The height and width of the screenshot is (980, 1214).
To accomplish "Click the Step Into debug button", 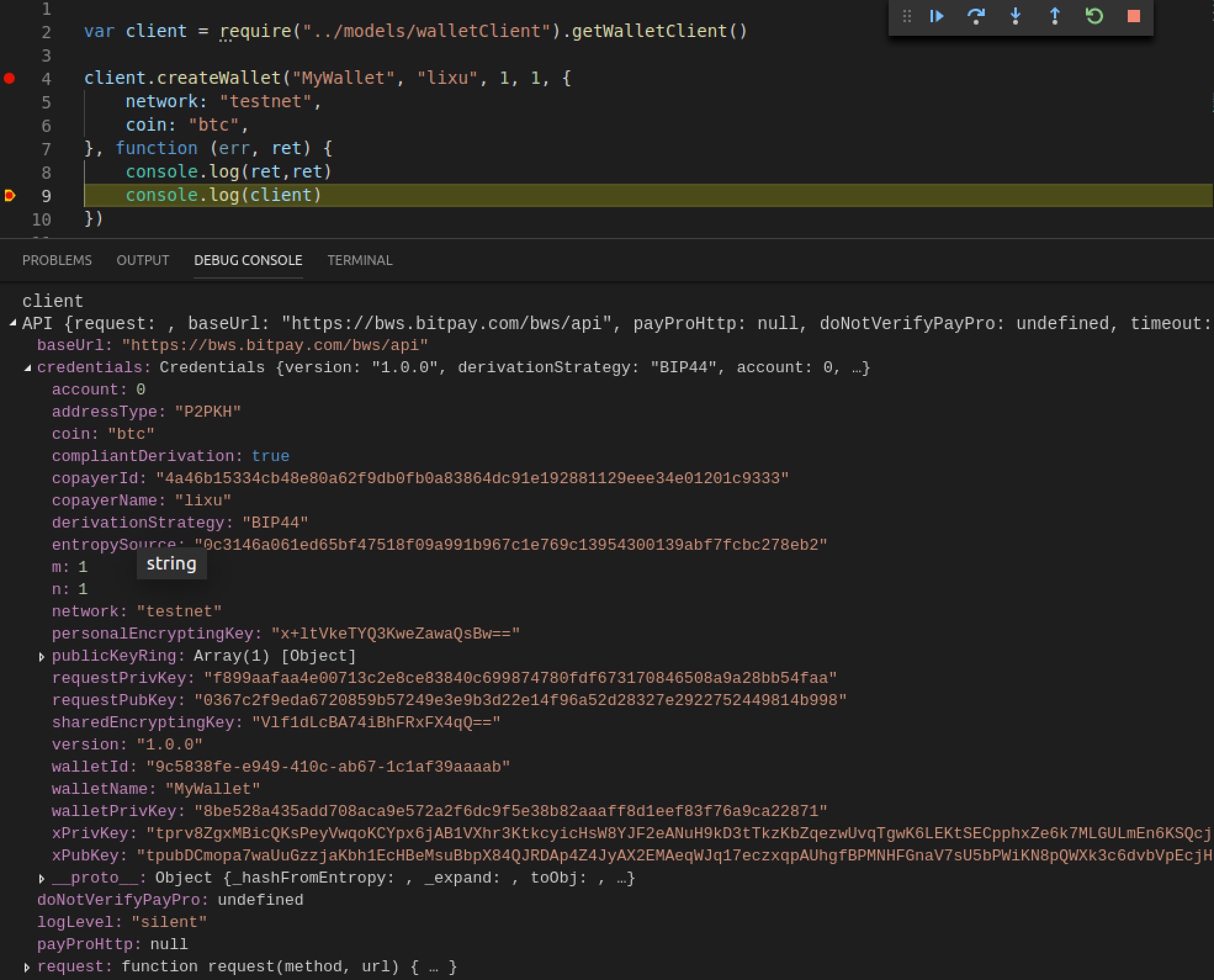I will pos(1016,16).
